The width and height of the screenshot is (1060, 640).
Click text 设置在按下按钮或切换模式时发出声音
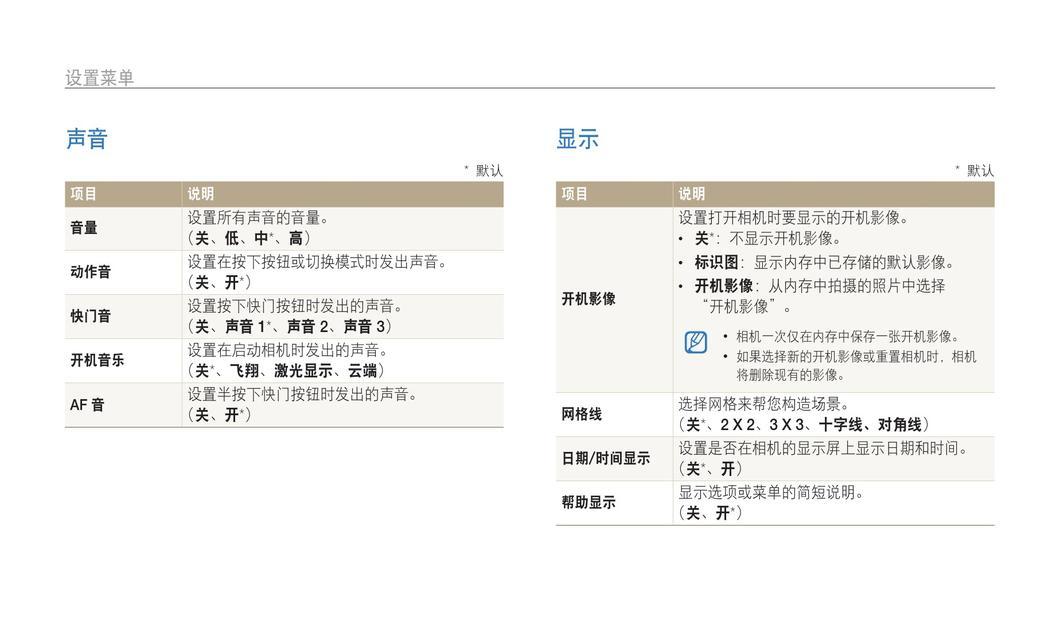click(x=318, y=262)
